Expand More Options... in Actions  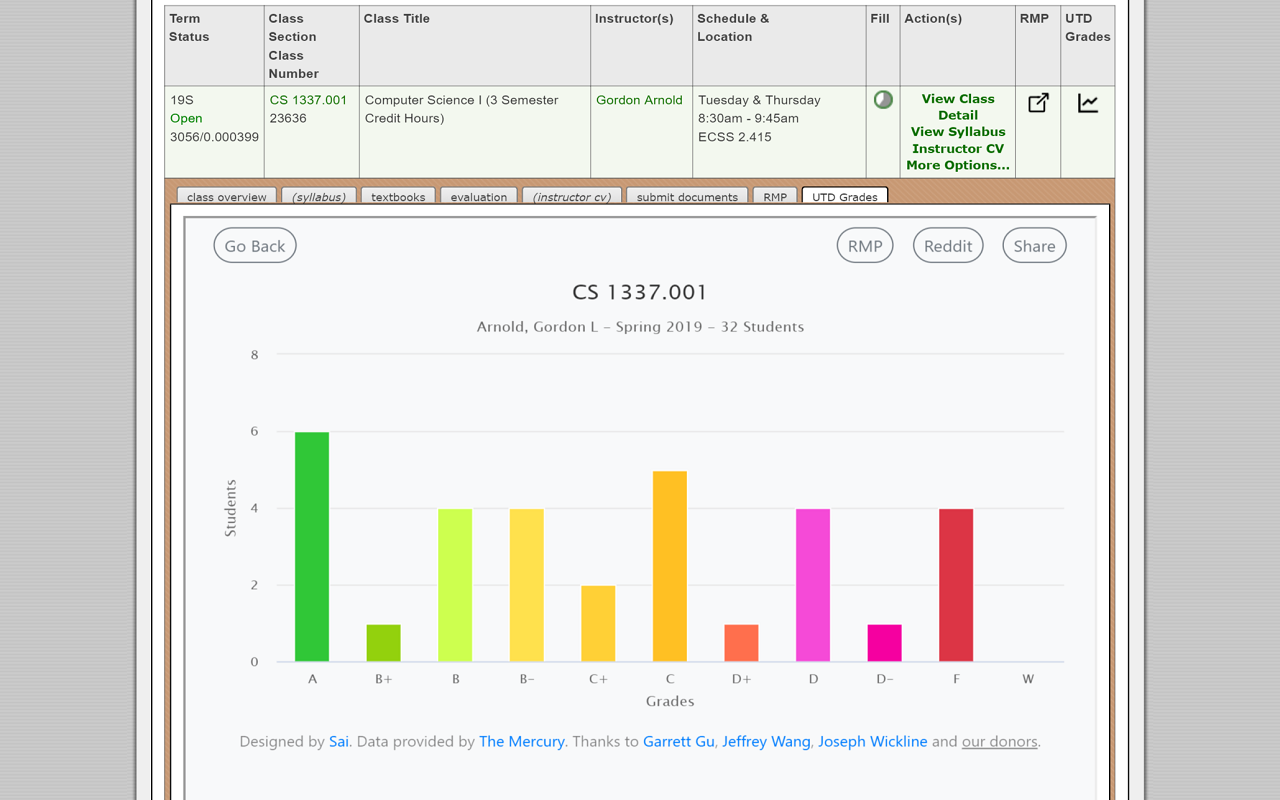tap(958, 166)
